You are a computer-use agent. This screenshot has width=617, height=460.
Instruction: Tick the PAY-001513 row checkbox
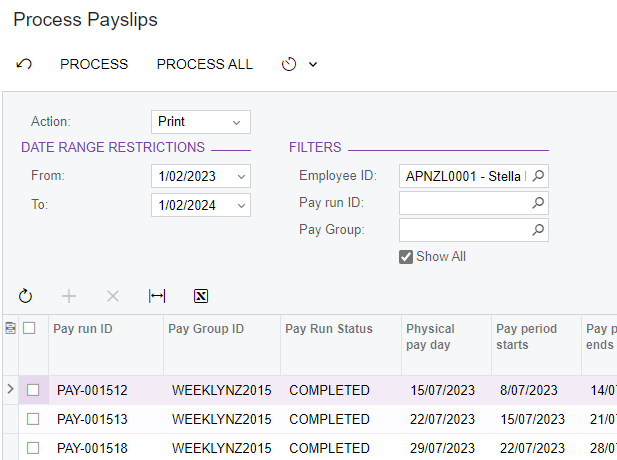pos(33,419)
